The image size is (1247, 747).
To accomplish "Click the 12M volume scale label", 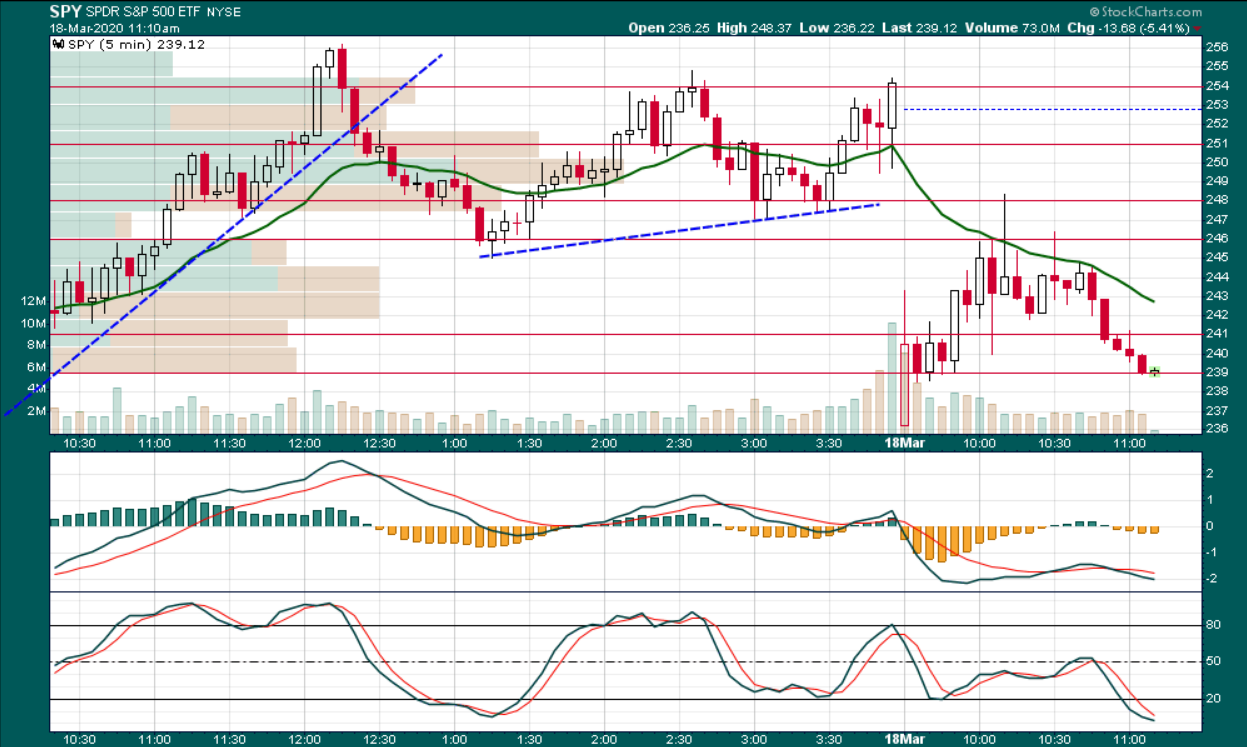I will [35, 301].
